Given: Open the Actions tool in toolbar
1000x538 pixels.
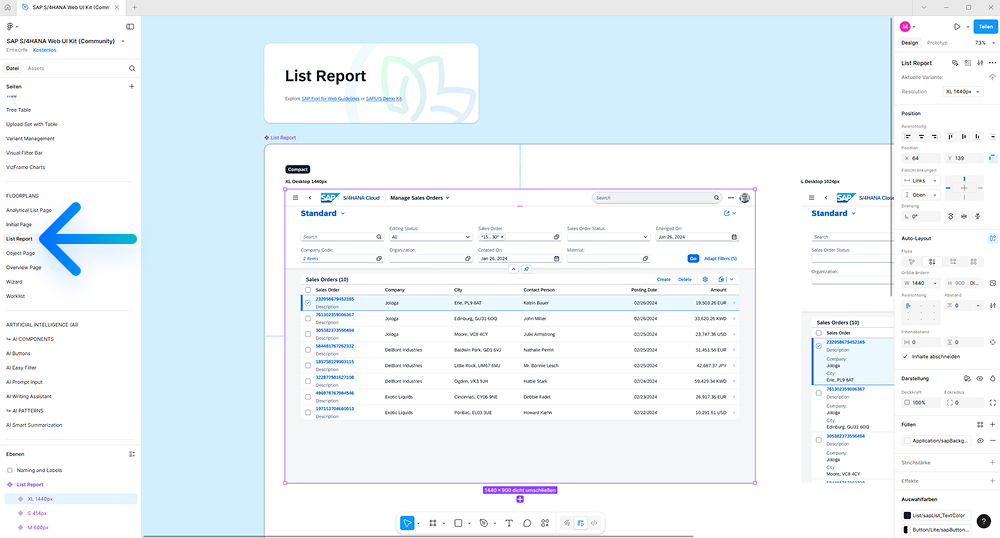Looking at the screenshot, I should click(545, 523).
